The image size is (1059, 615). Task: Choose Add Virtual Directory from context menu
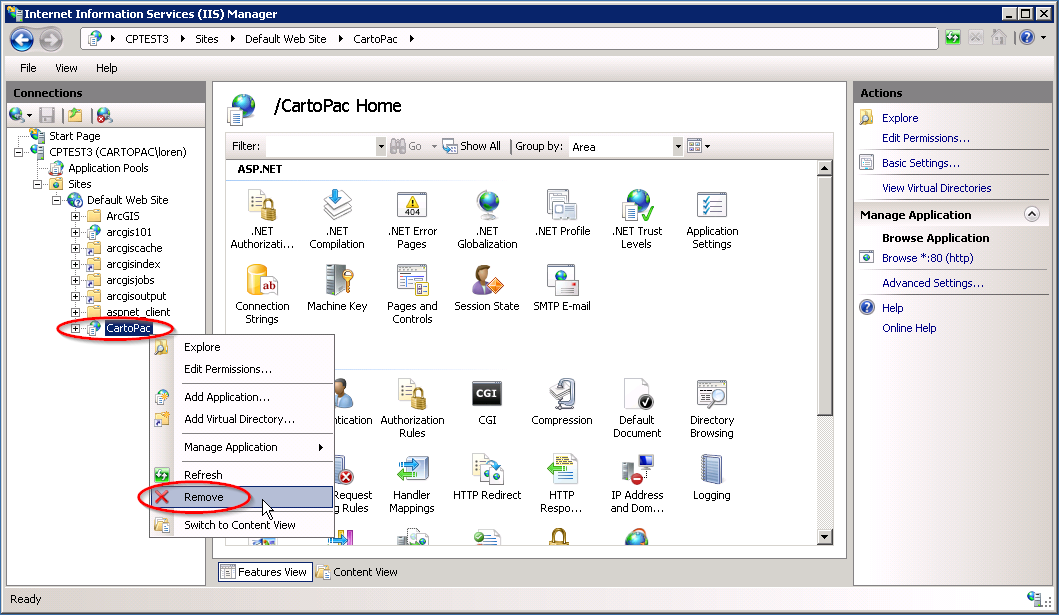click(242, 419)
